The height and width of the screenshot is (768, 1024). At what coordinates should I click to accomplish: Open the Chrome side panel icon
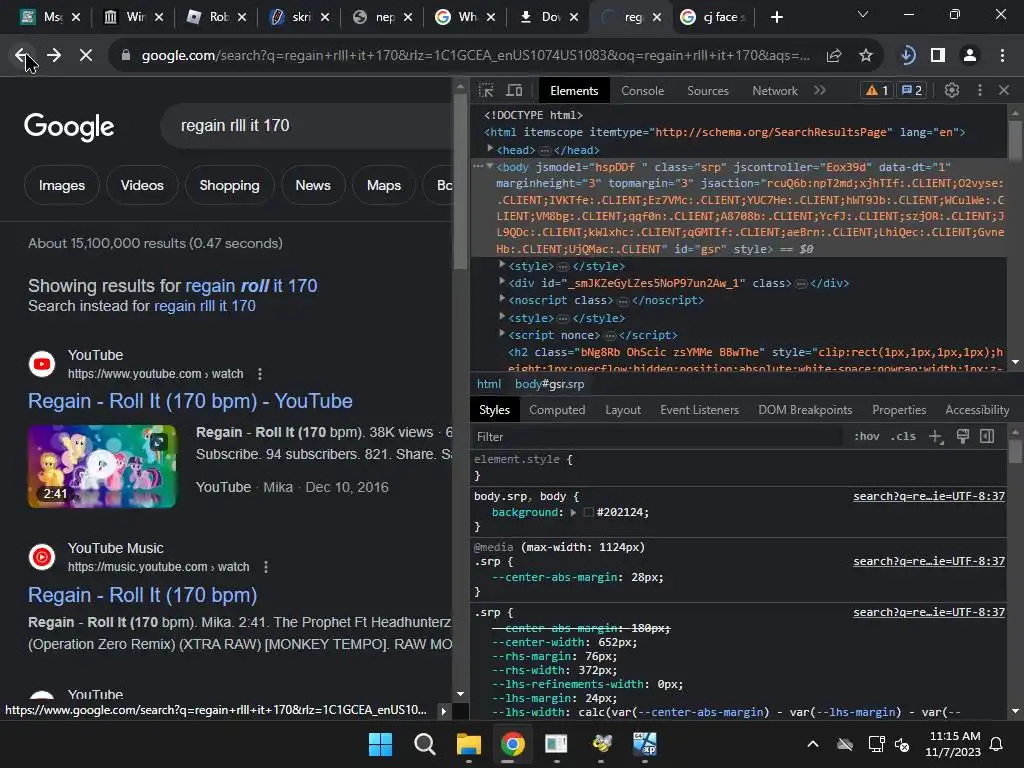pyautogui.click(x=938, y=56)
